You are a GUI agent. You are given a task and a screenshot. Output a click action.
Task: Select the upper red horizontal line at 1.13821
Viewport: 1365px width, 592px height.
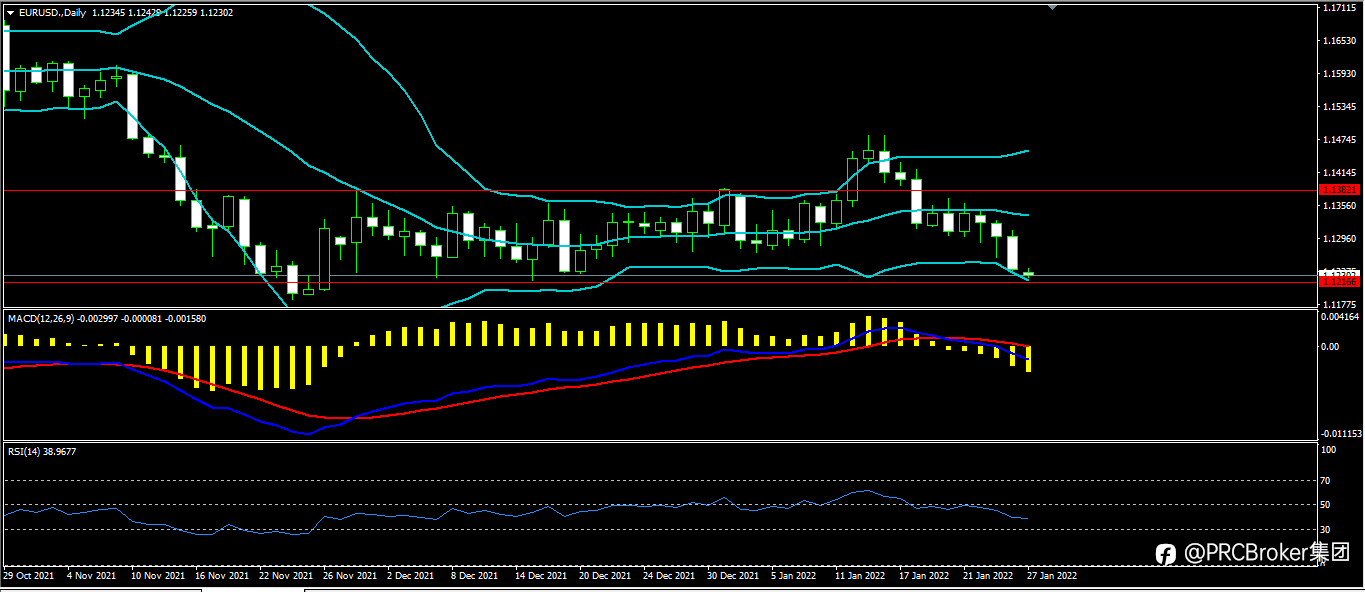pyautogui.click(x=660, y=189)
